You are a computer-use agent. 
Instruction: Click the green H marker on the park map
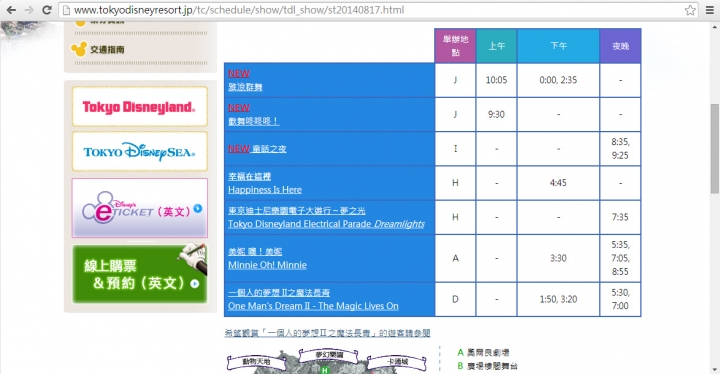click(325, 370)
